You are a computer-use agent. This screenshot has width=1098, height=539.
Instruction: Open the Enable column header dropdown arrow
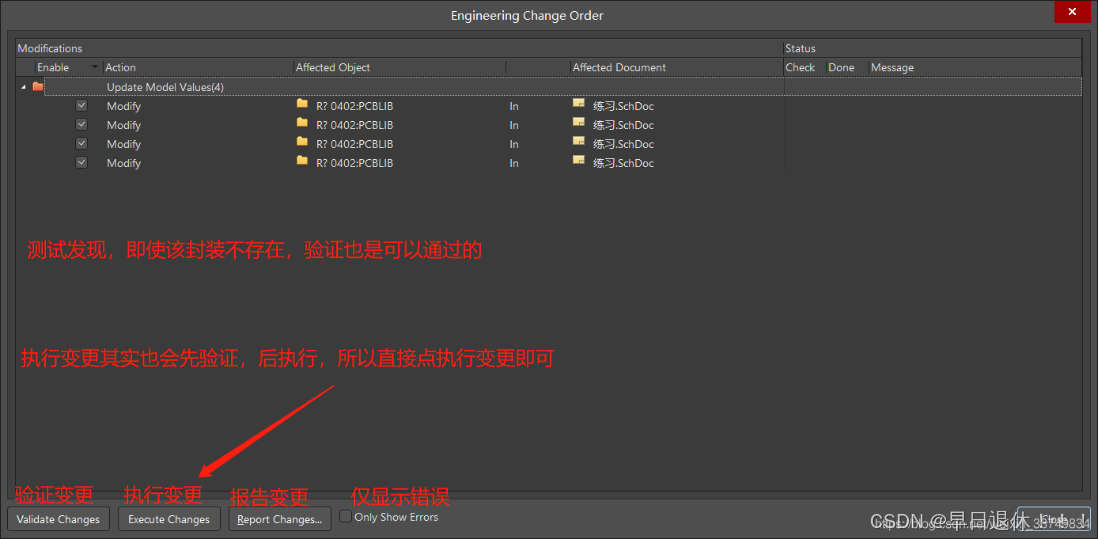tap(95, 67)
